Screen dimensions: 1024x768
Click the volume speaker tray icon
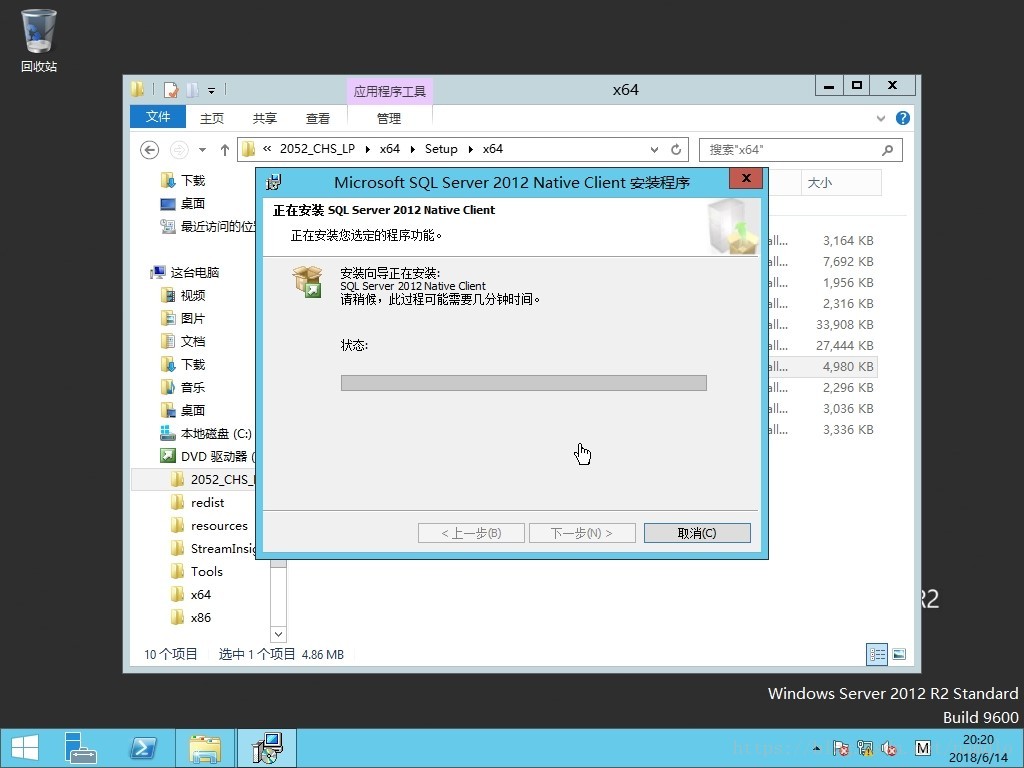tap(889, 748)
